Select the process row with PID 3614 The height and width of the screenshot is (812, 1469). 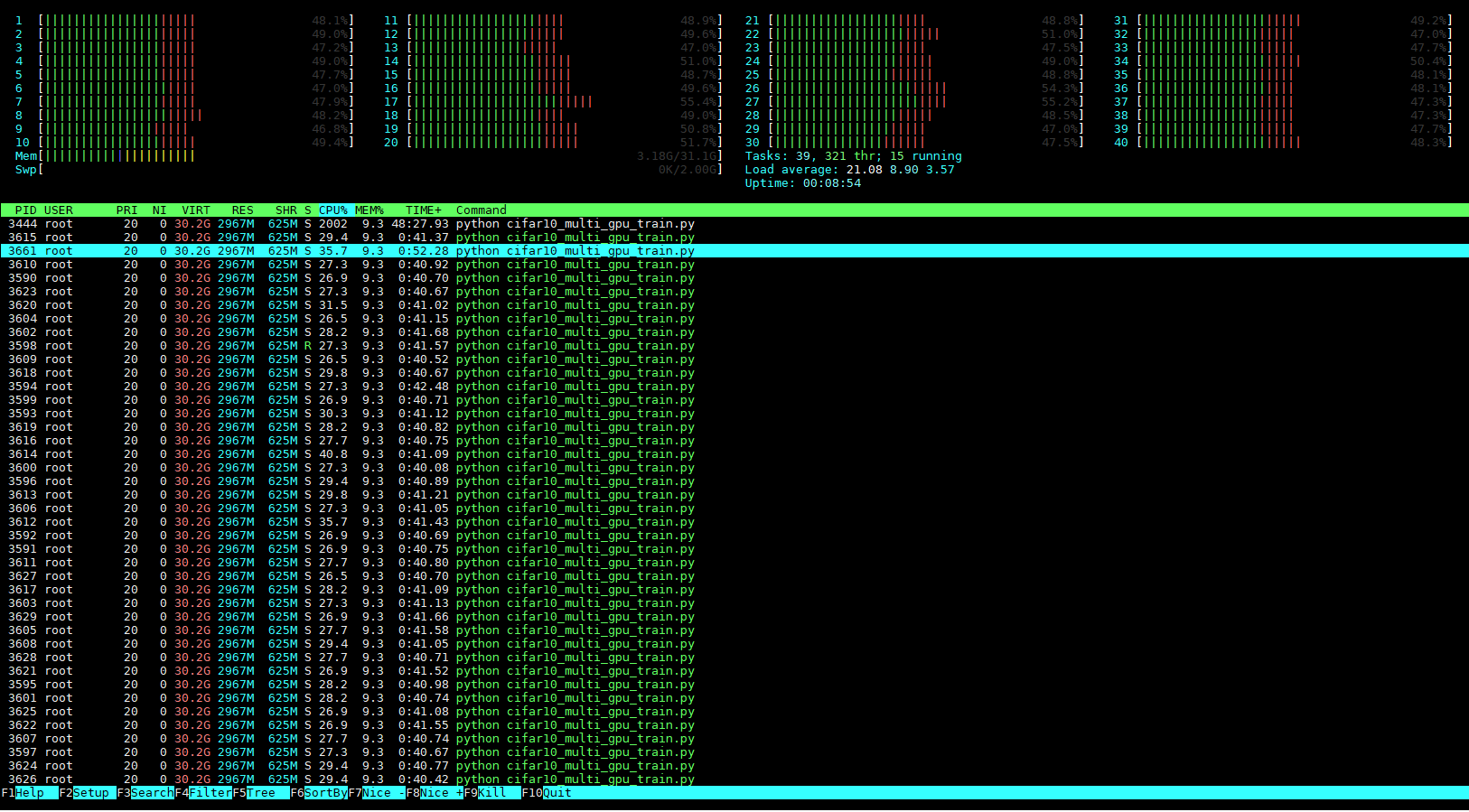pyautogui.click(x=734, y=454)
